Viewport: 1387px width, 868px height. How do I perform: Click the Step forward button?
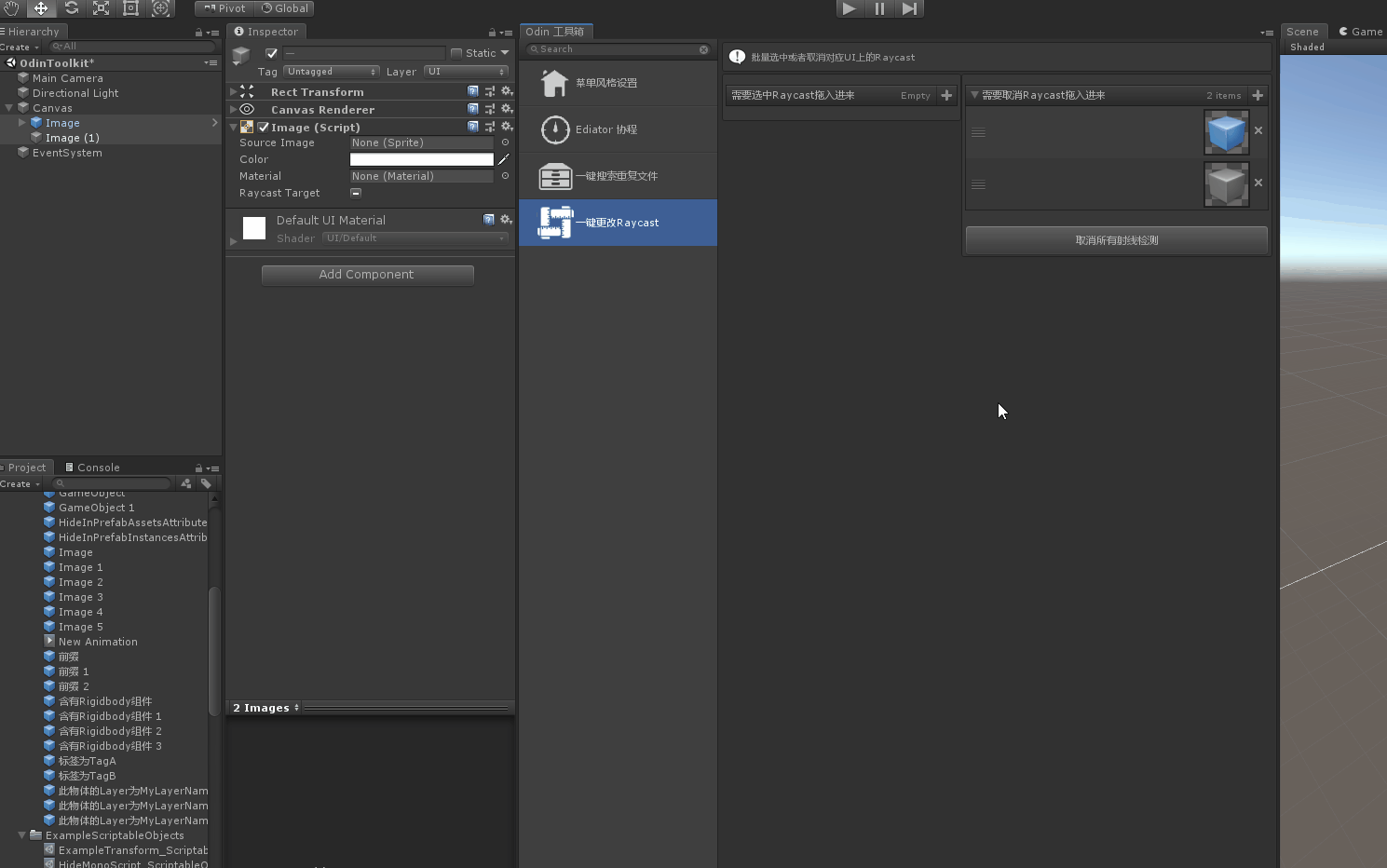pyautogui.click(x=909, y=8)
